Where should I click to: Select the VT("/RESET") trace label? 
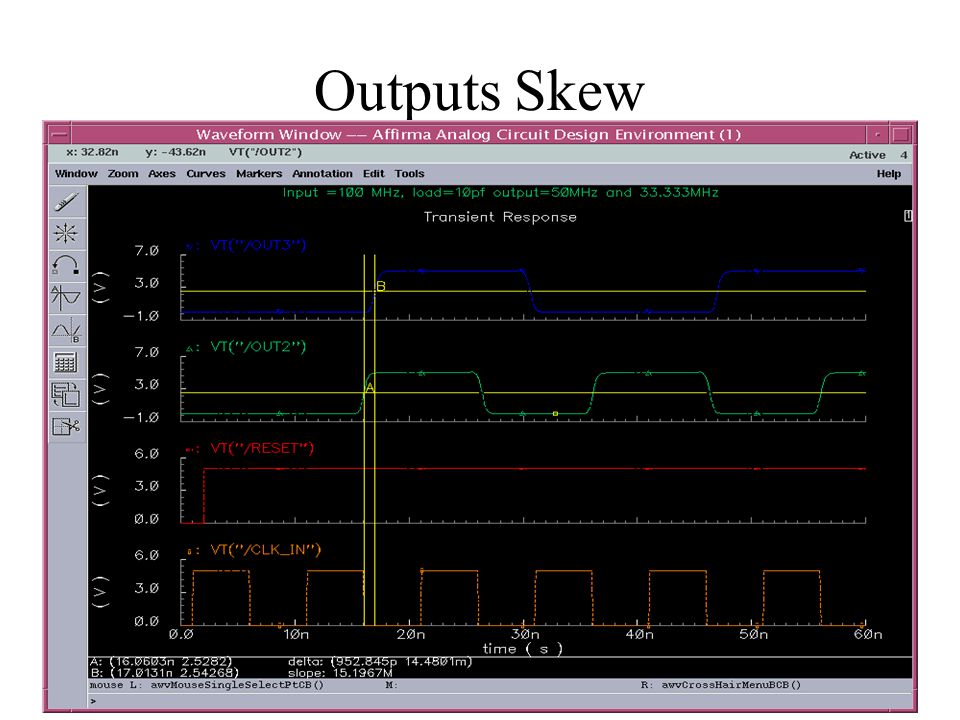(x=261, y=449)
